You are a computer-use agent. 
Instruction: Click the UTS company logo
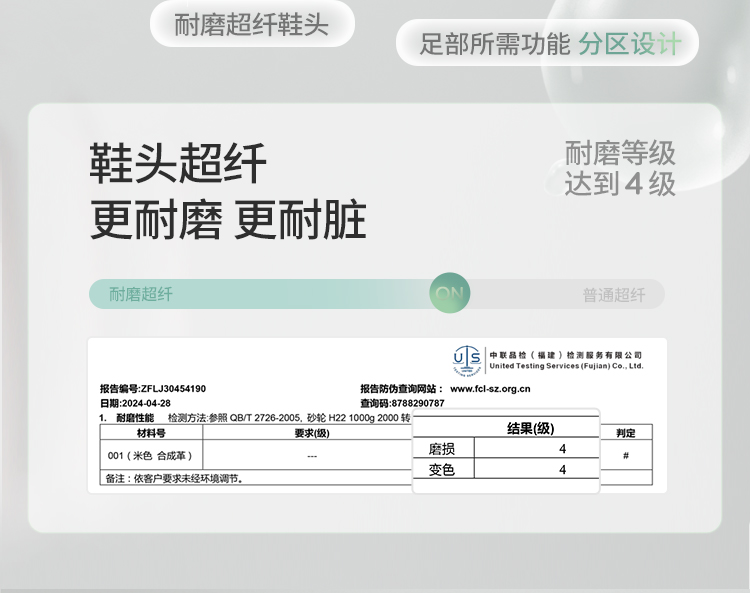[x=467, y=361]
